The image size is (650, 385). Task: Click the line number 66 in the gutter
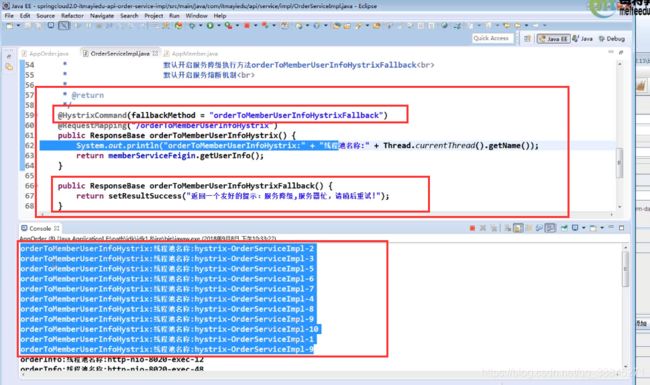tap(29, 186)
